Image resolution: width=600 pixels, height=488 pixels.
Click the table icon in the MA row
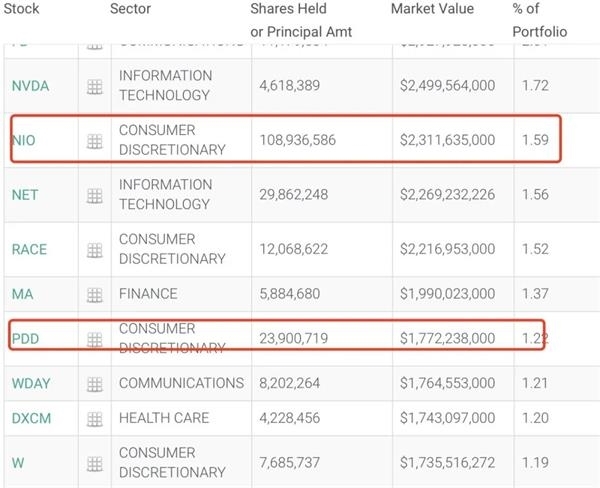[95, 294]
